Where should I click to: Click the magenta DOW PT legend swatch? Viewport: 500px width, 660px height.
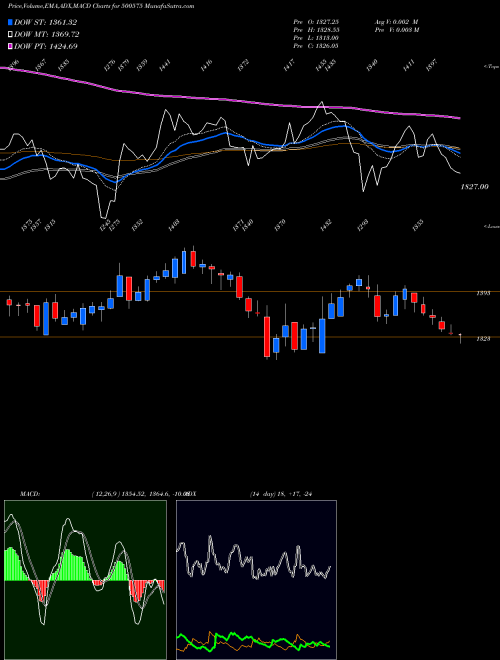[x=11, y=46]
